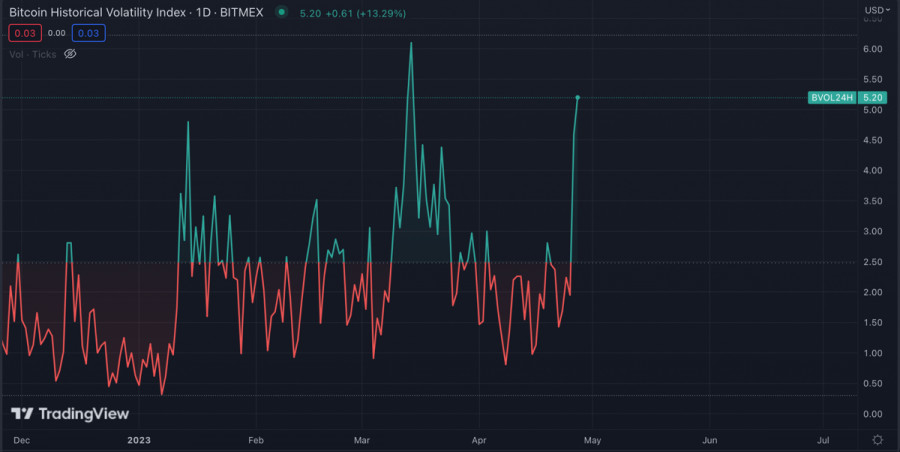Toggle Vol indicator visibility eye icon
This screenshot has width=900, height=452.
[70, 53]
